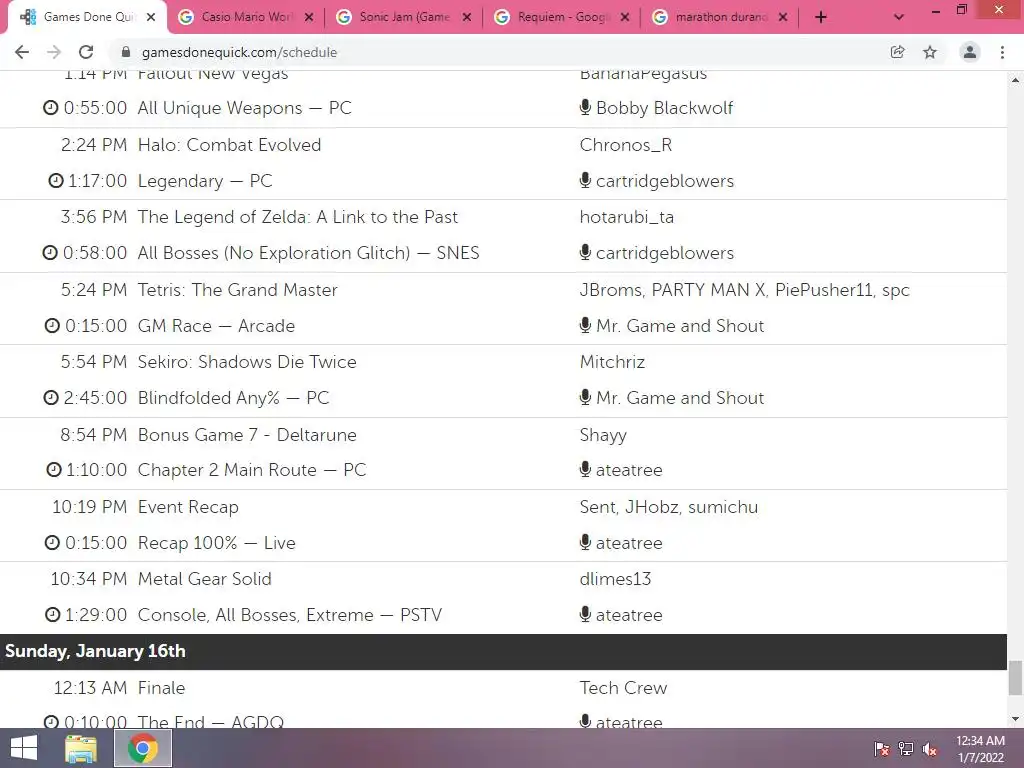Click the network tray icon

(905, 749)
